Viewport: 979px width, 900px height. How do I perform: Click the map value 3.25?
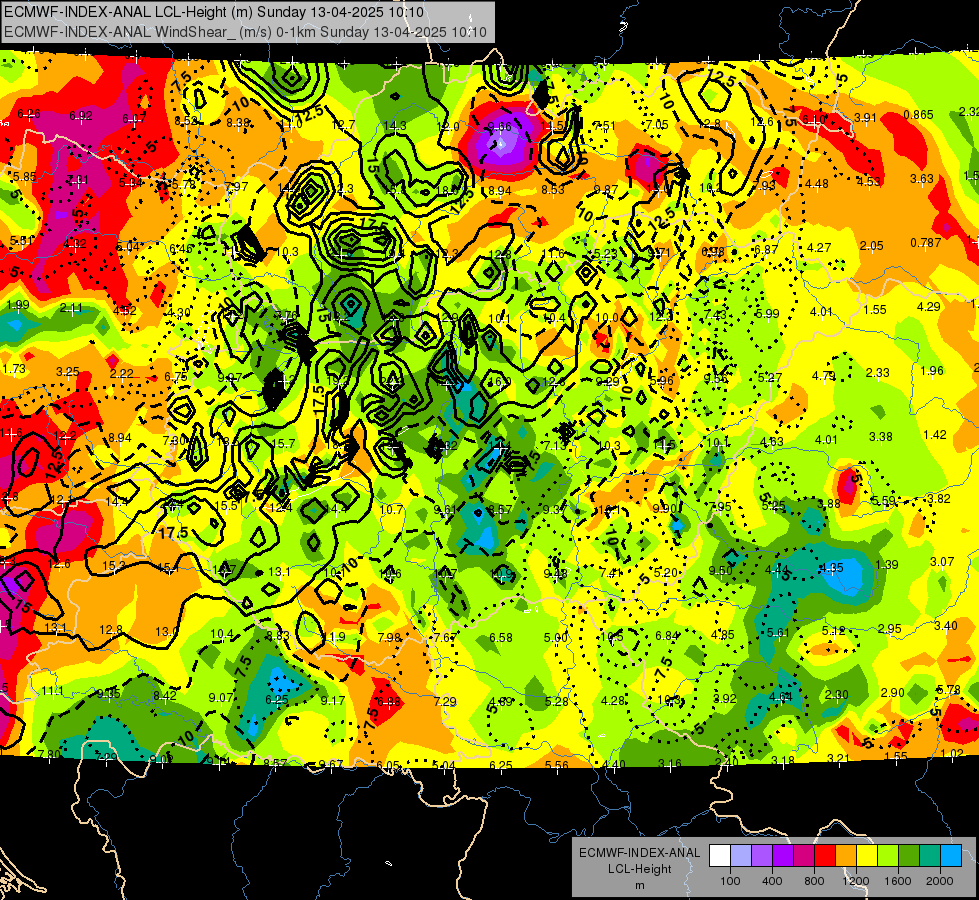click(x=67, y=372)
